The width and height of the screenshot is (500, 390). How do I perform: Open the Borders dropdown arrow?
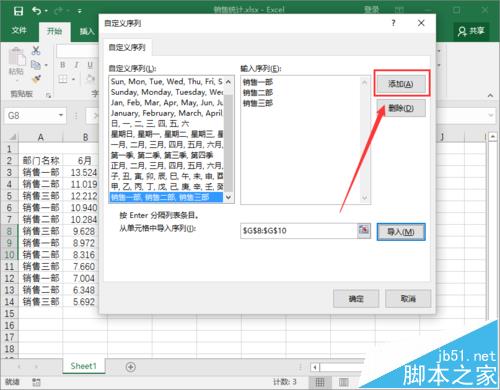(73, 79)
